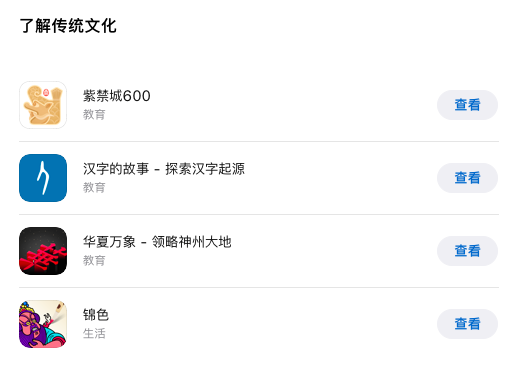Open the 紫禁城600 app icon
525x386 pixels.
pos(43,105)
